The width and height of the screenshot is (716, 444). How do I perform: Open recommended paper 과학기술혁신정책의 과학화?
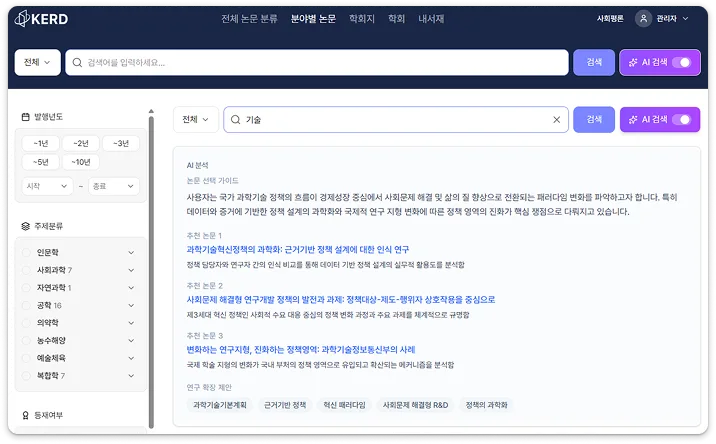(298, 250)
